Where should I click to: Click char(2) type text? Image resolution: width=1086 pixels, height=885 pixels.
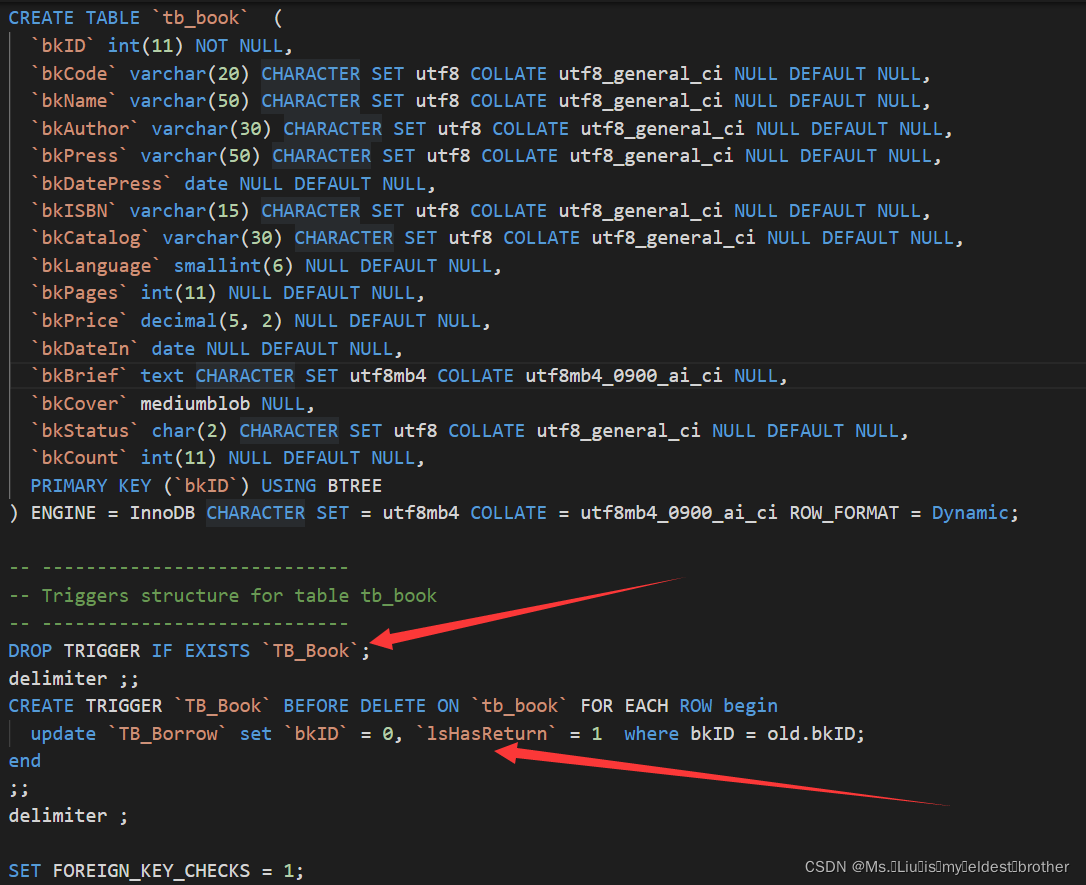point(189,431)
